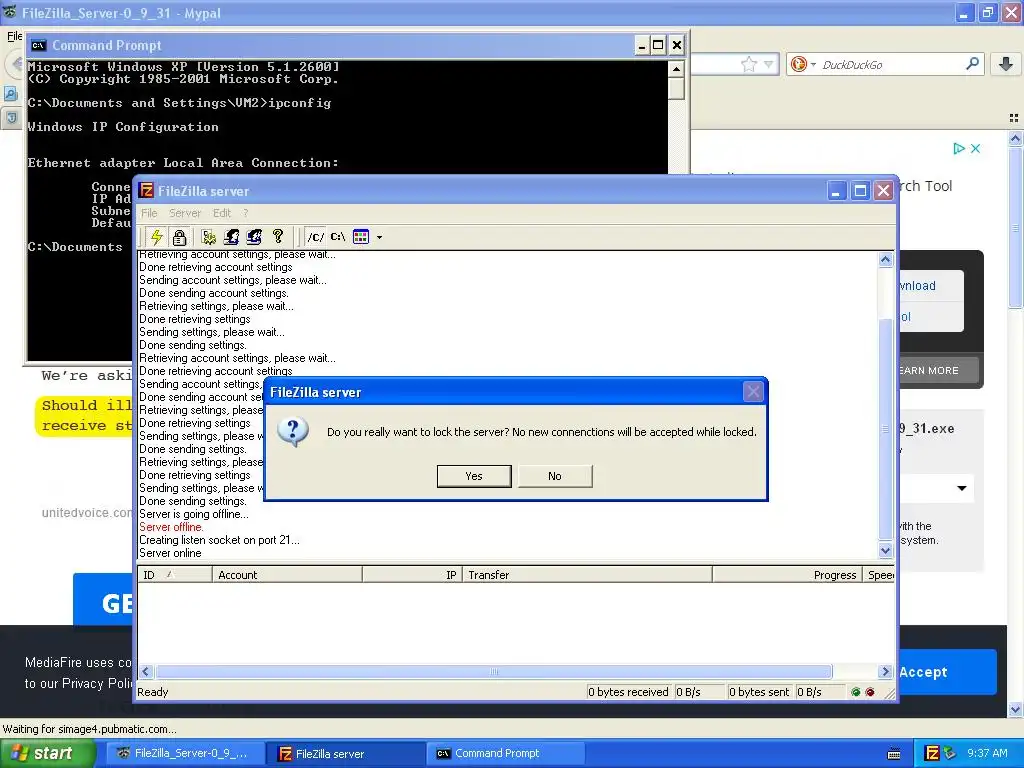Click the '0 bytes received' status field
1024x768 pixels.
pos(628,692)
